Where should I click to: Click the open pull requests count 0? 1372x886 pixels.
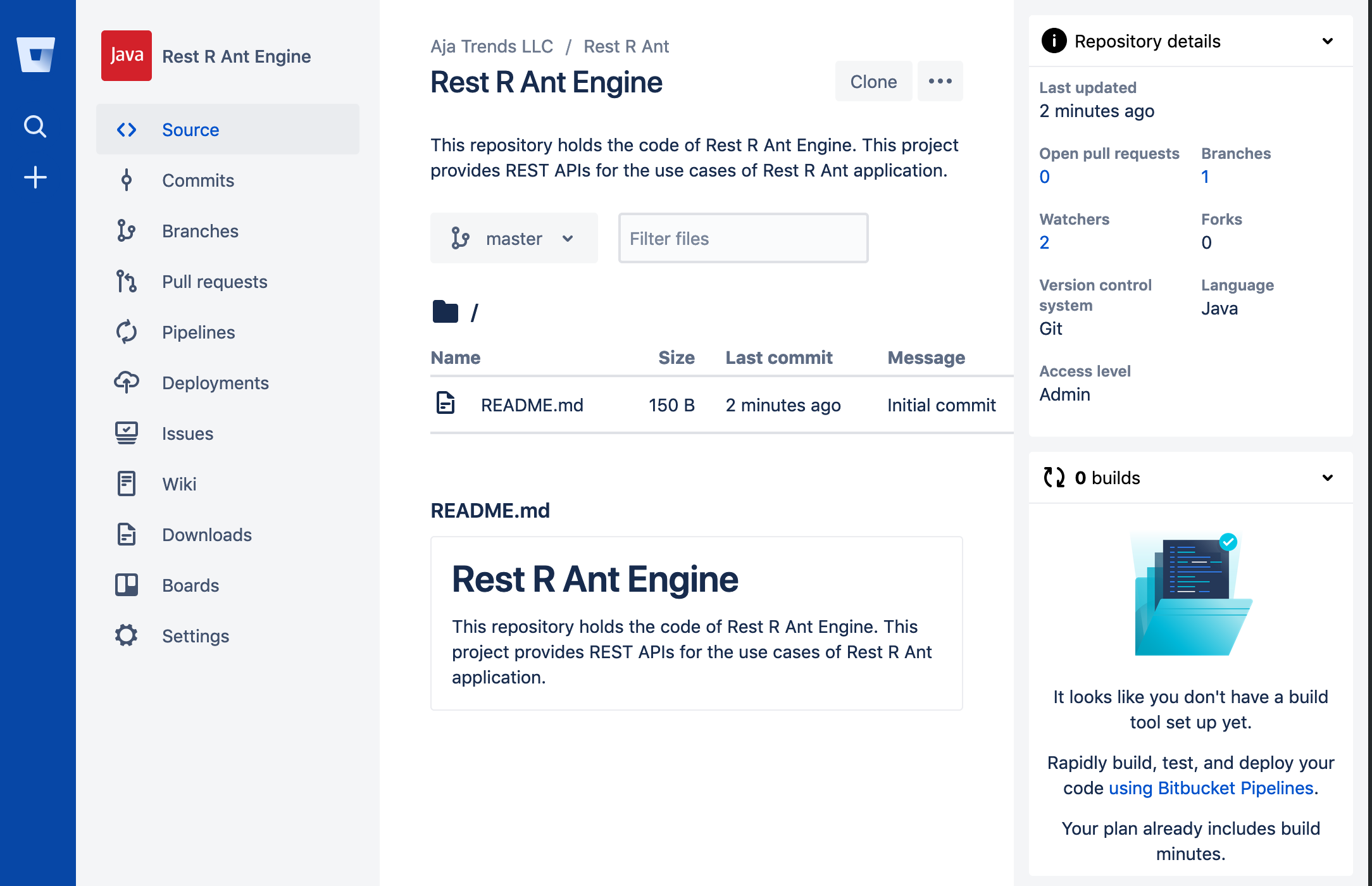coord(1045,177)
